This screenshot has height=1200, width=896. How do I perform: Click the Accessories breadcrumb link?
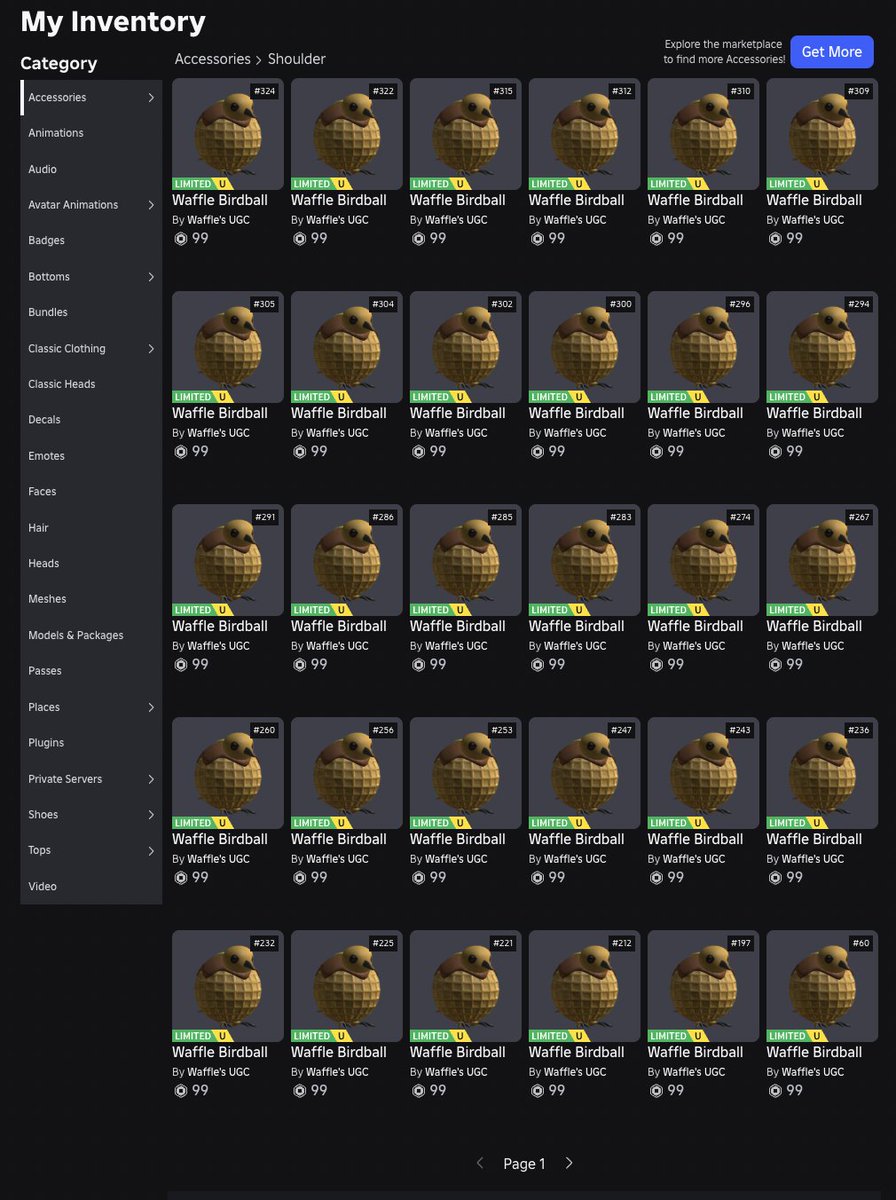tap(213, 59)
